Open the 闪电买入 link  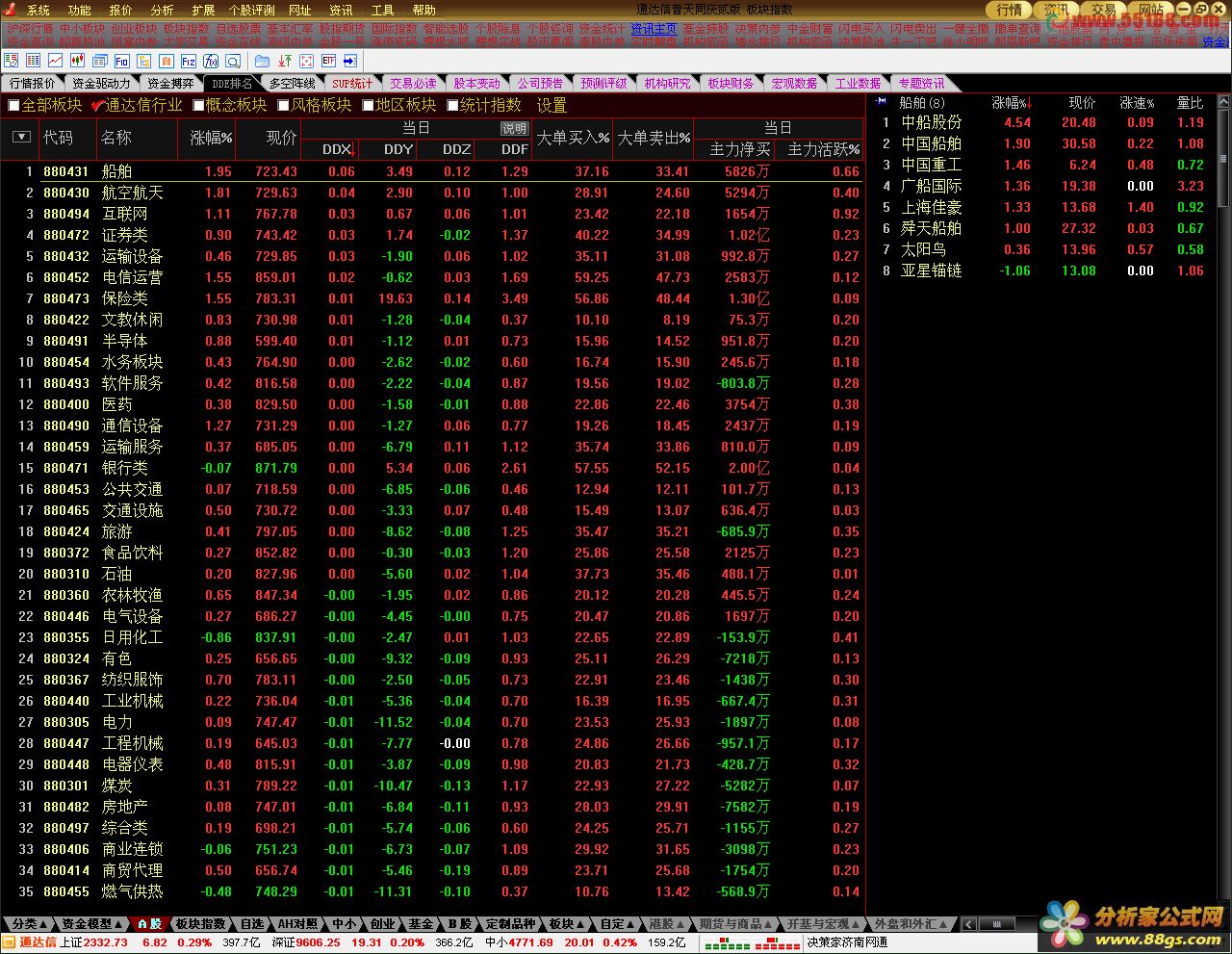point(860,29)
